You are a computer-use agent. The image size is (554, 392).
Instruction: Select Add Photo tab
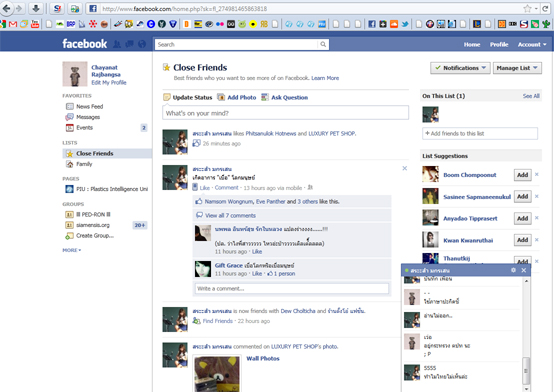tap(237, 97)
